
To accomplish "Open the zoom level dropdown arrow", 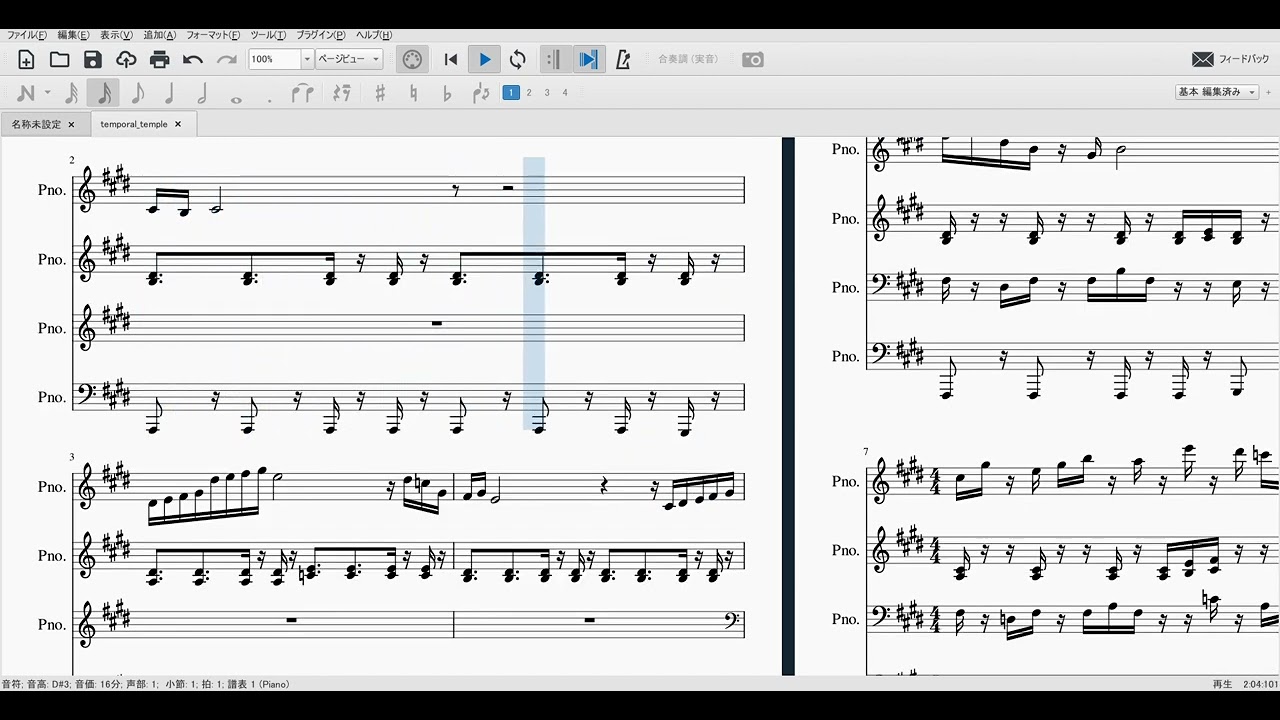I will [x=307, y=59].
